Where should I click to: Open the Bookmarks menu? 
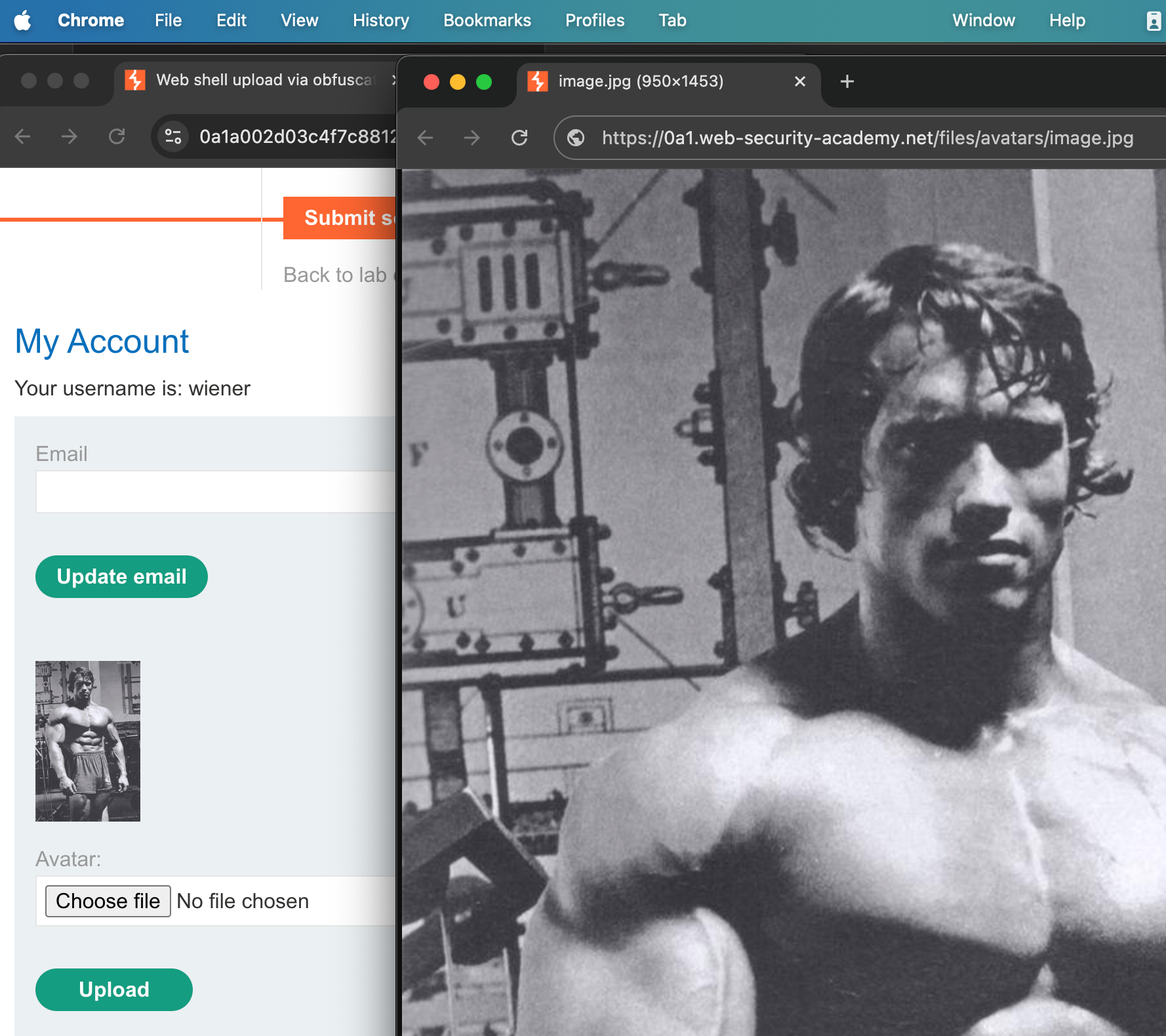(487, 20)
